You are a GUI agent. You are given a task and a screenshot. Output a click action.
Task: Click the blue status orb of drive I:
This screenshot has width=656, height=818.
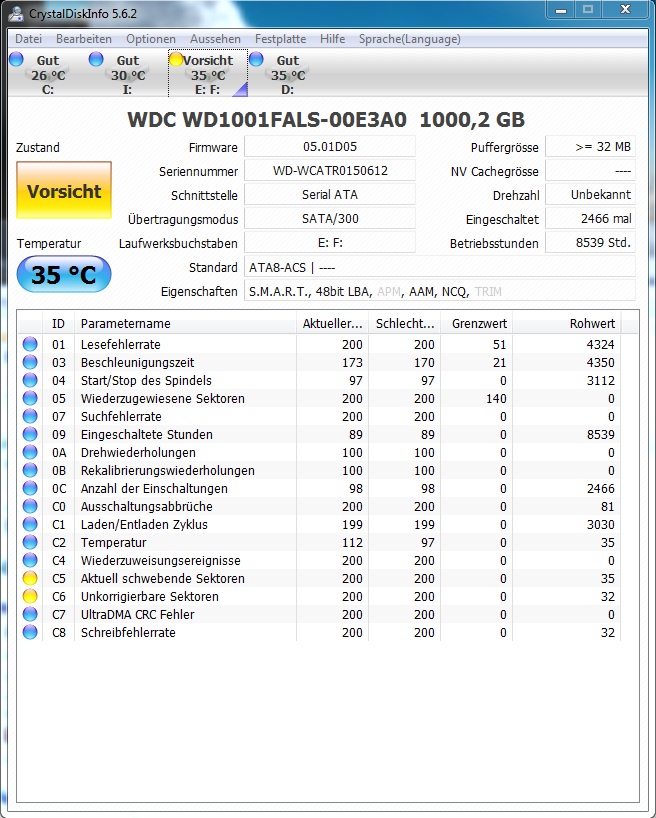(x=96, y=59)
